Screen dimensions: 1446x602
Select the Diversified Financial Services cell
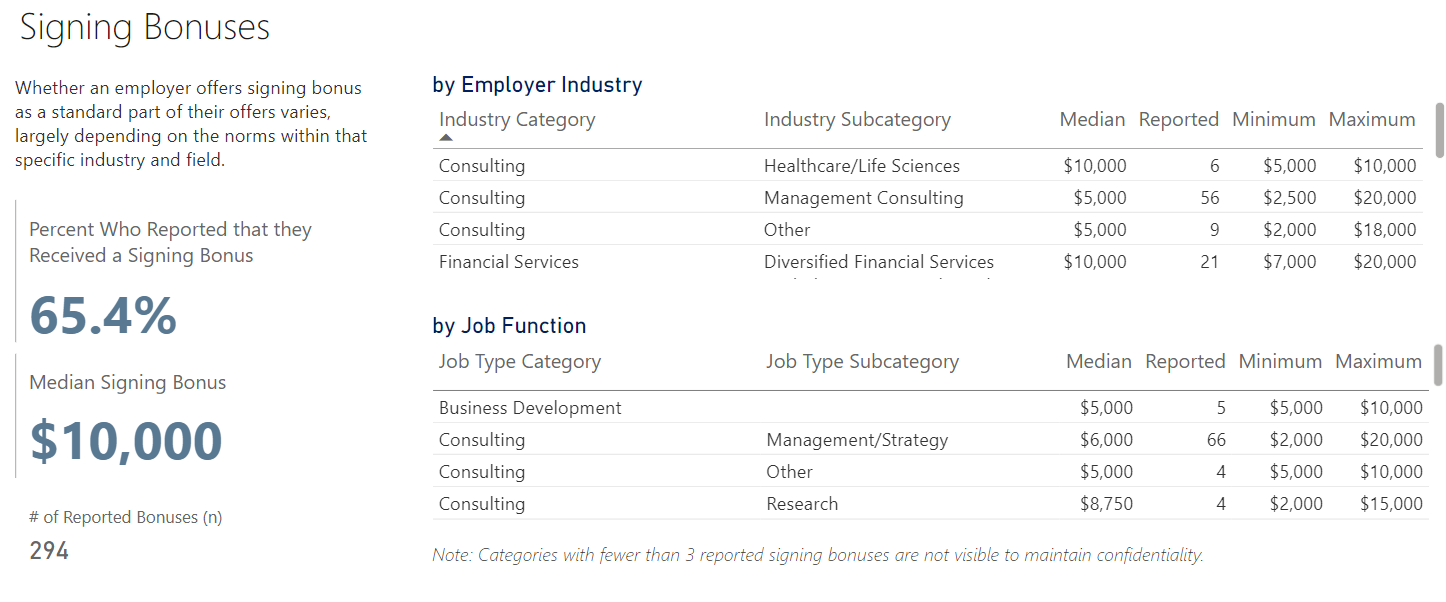[878, 262]
